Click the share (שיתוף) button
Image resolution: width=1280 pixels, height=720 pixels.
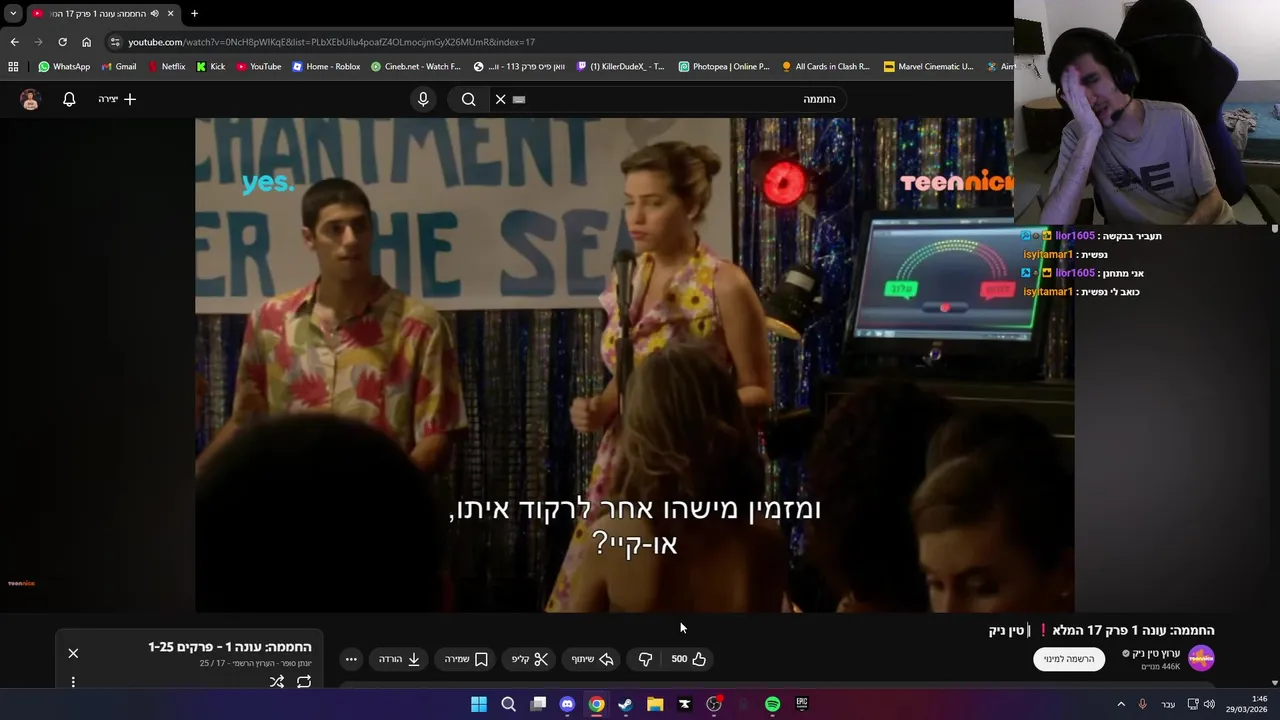pyautogui.click(x=592, y=659)
